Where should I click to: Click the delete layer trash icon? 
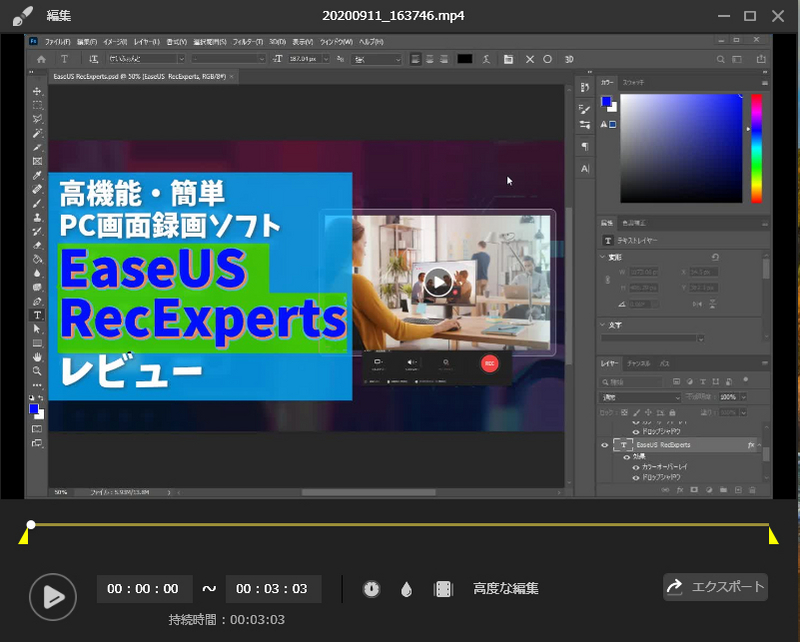tap(752, 490)
